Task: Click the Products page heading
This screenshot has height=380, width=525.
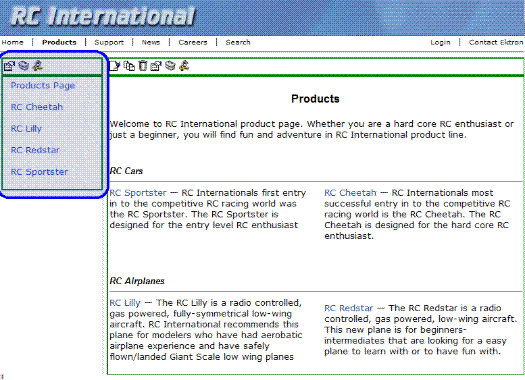Action: coord(315,99)
